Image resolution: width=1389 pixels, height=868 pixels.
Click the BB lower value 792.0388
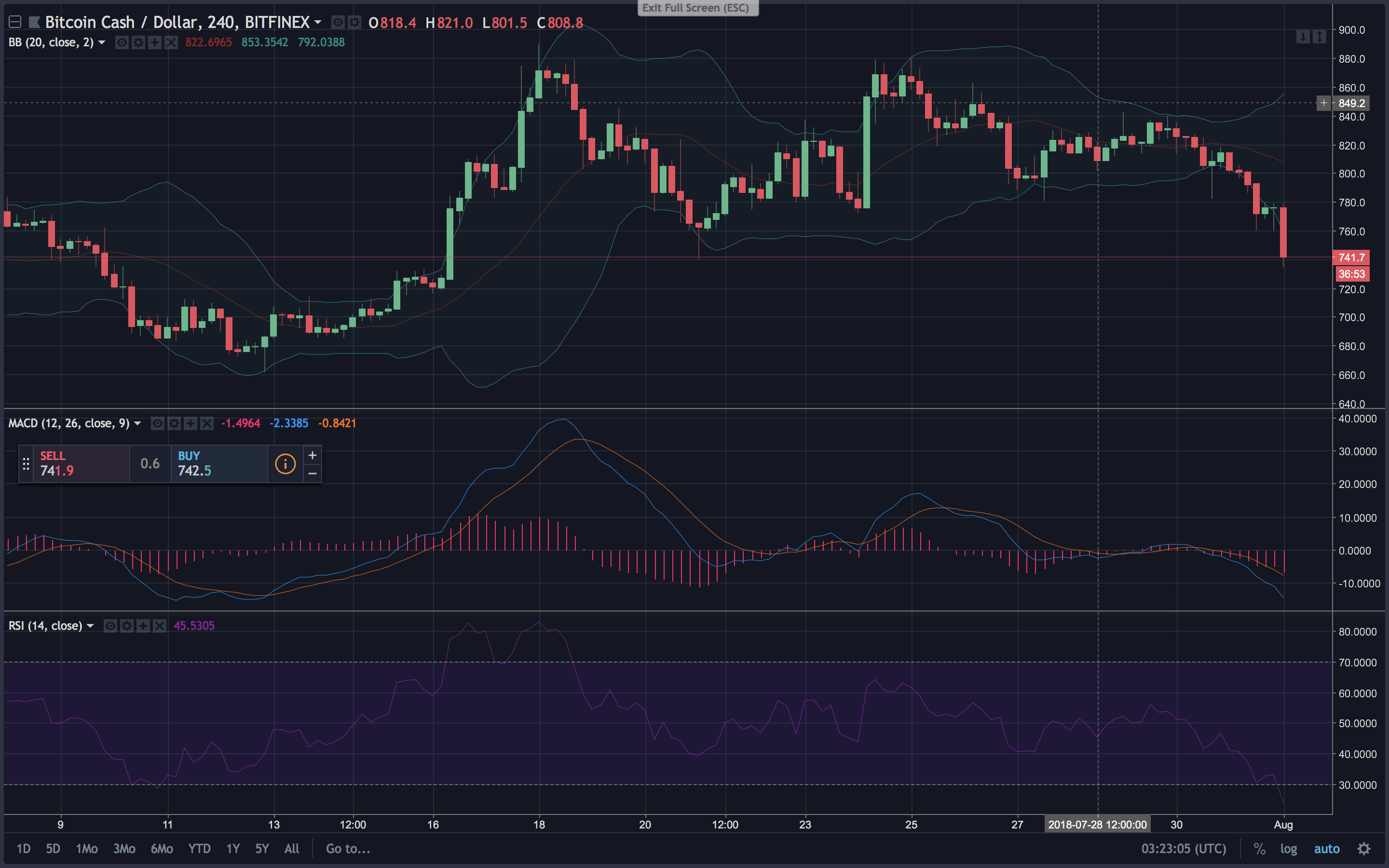pyautogui.click(x=321, y=42)
